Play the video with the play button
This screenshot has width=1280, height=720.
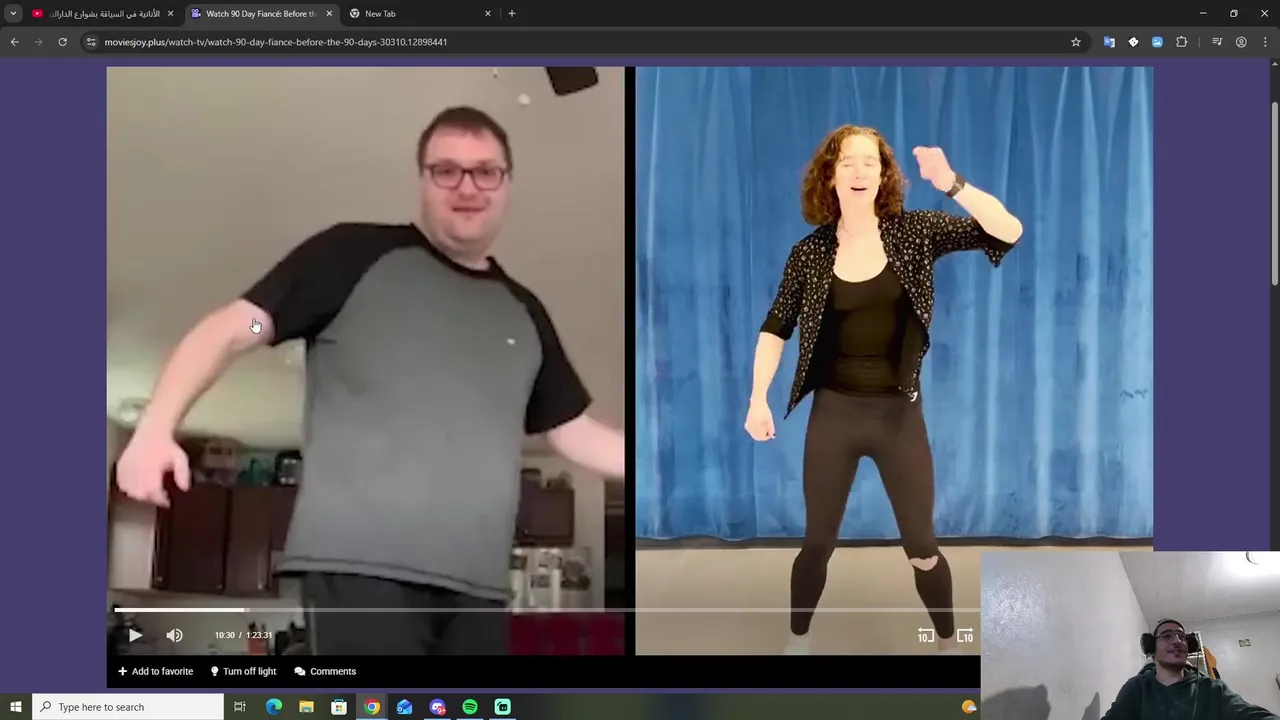[x=135, y=635]
